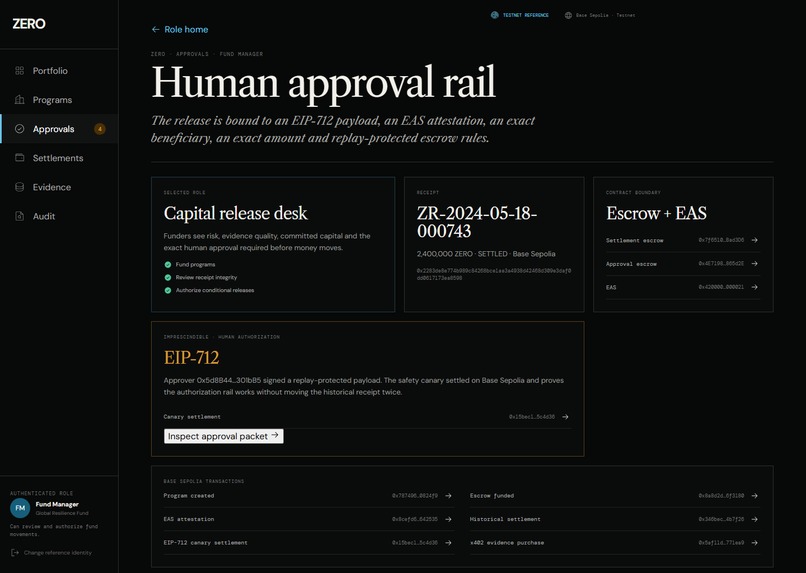Viewport: 806px width, 573px height.
Task: Click Program created hash 0x787496…0824f9
Action: pos(415,496)
